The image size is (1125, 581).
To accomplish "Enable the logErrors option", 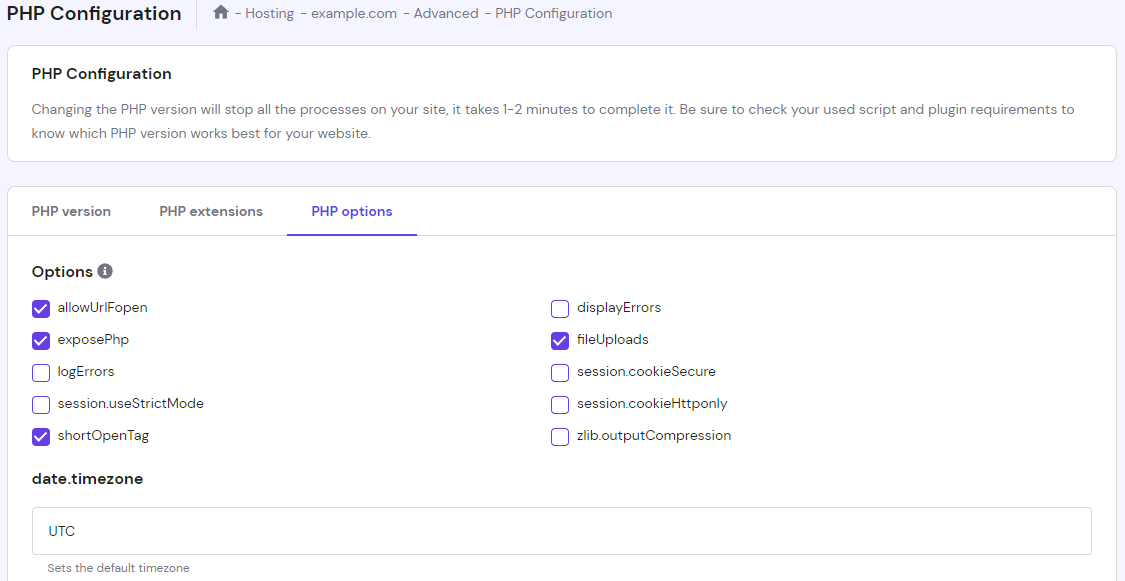I will point(40,372).
